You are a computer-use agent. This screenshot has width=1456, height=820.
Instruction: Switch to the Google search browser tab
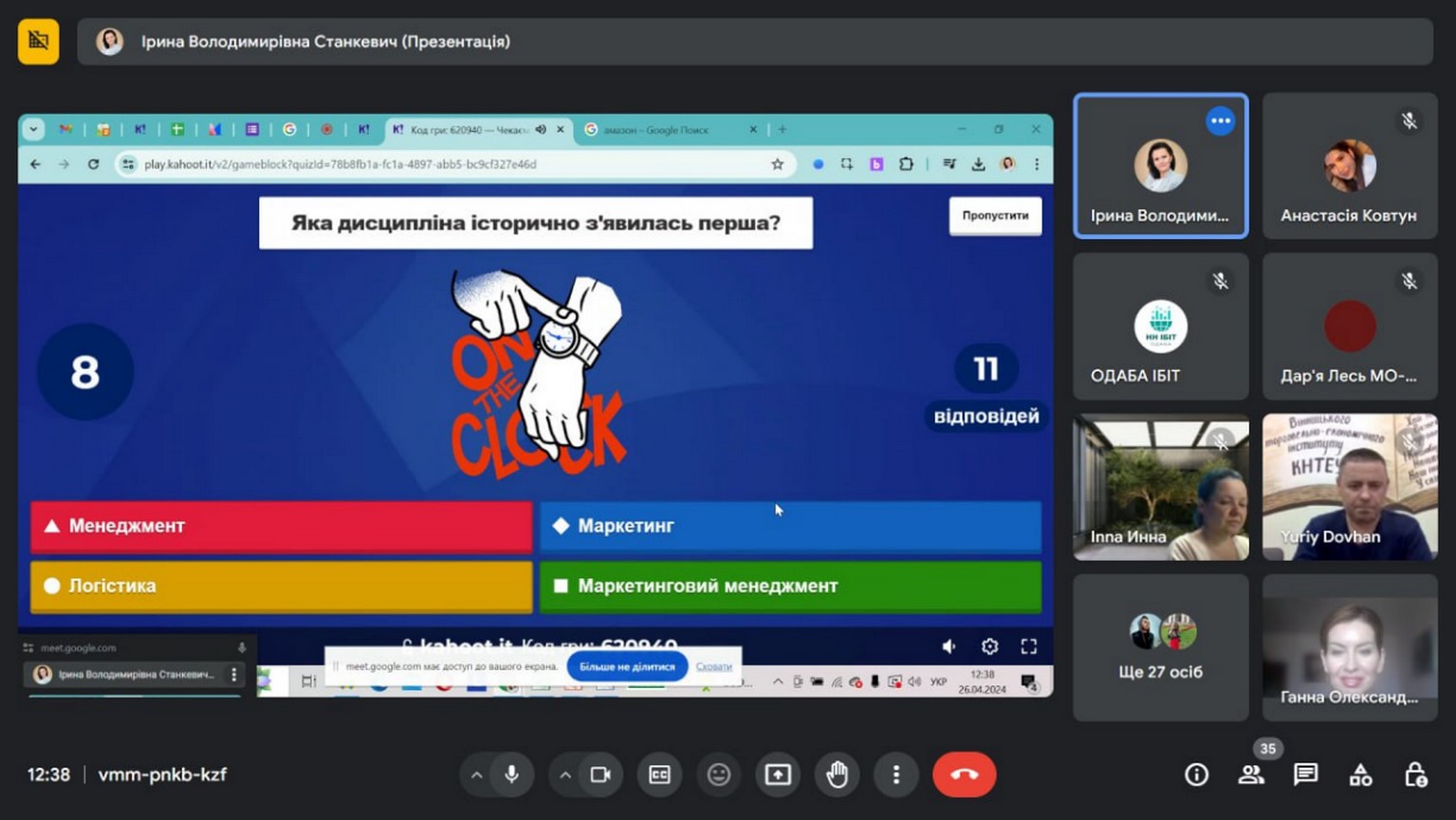[664, 130]
